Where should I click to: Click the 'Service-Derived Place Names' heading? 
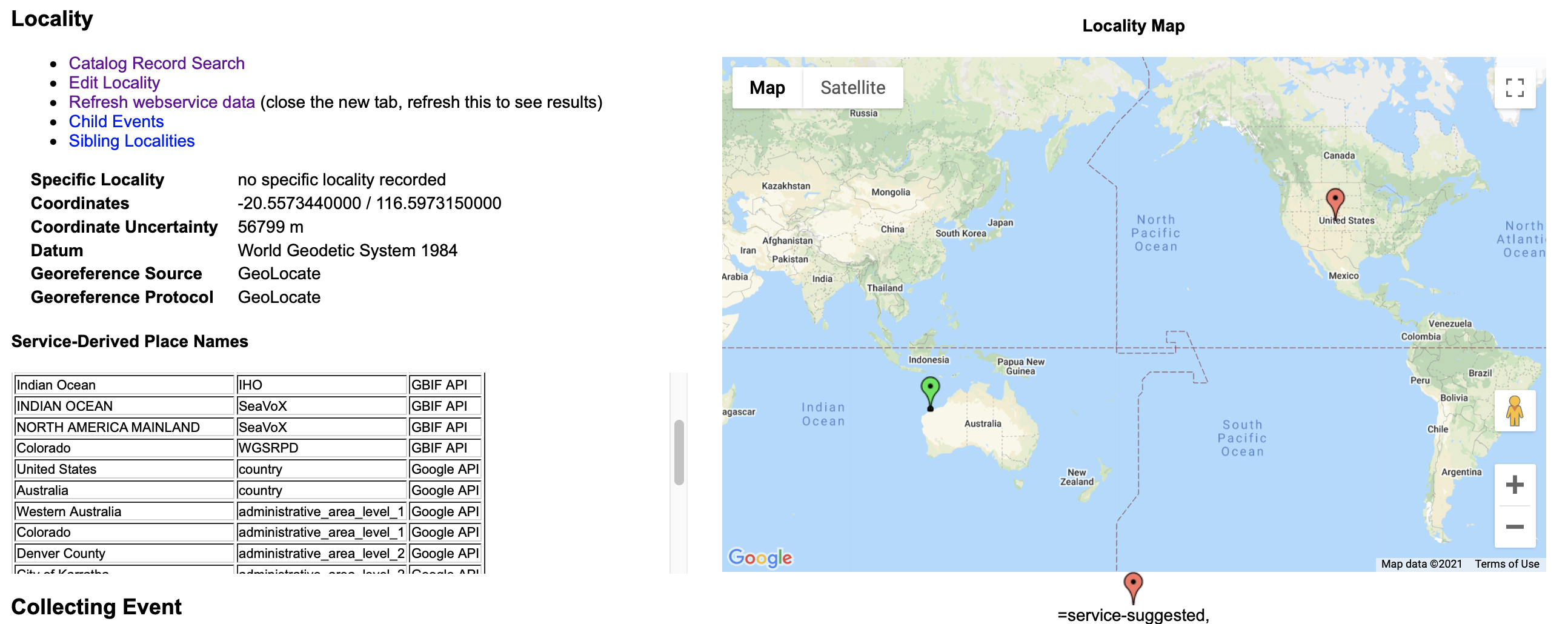tap(130, 342)
